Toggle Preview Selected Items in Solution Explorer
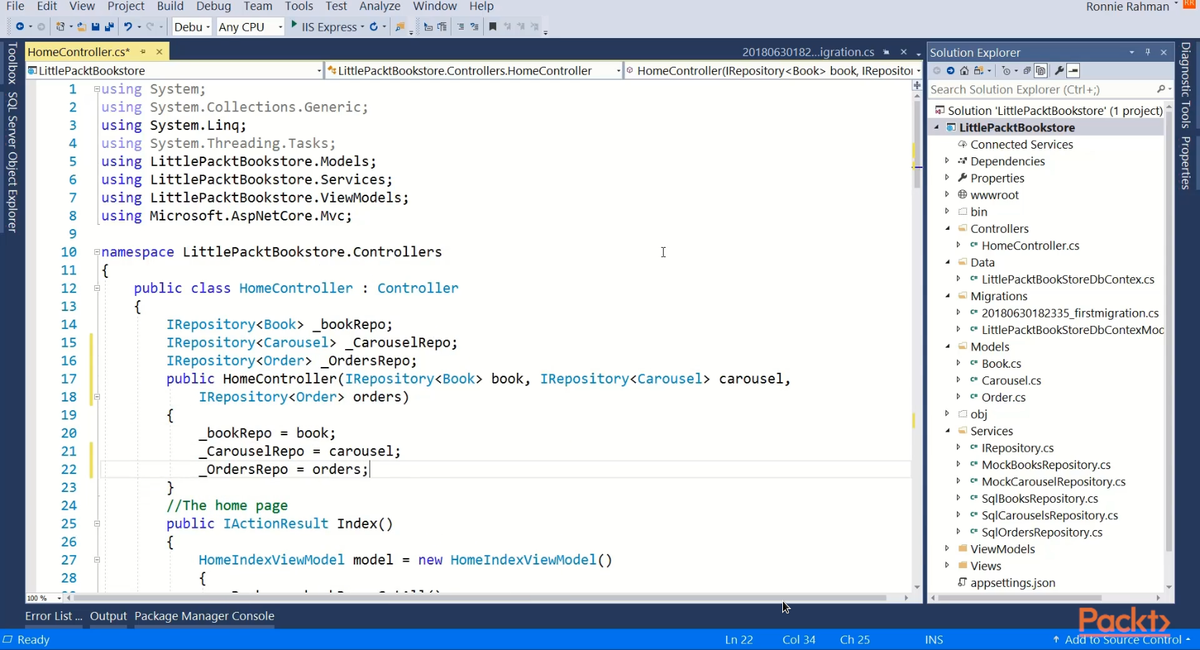Viewport: 1200px width, 650px height. tap(1073, 71)
